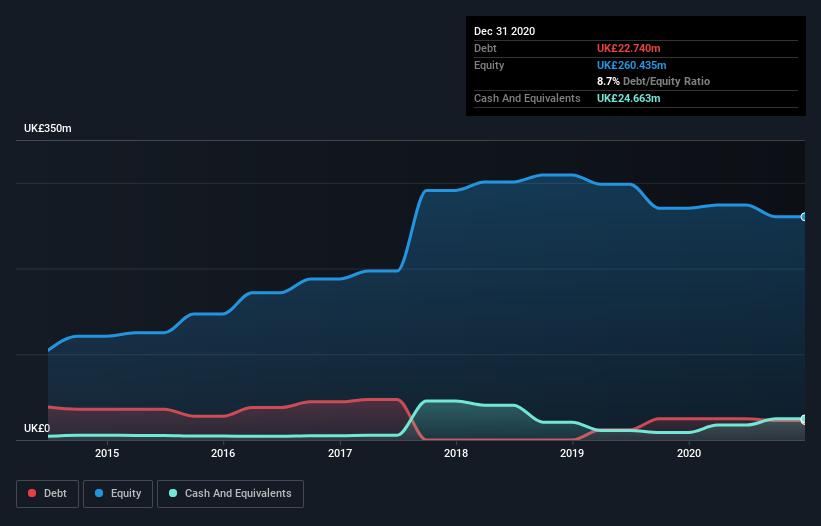Click the Cash And Equivalents end point marker
821x526 pixels.
[804, 419]
